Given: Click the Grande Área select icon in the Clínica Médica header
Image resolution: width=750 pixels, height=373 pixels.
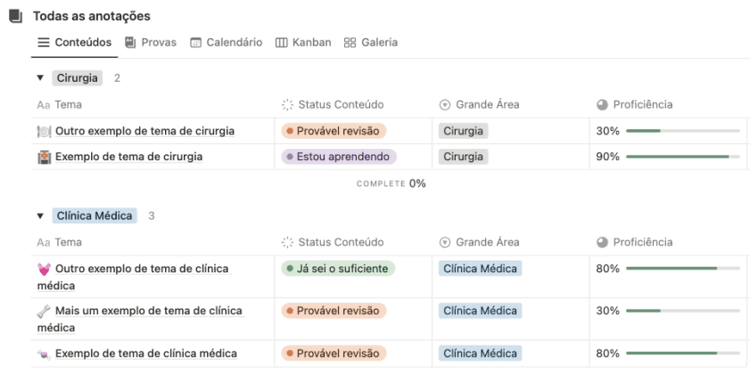Looking at the screenshot, I should tap(445, 243).
